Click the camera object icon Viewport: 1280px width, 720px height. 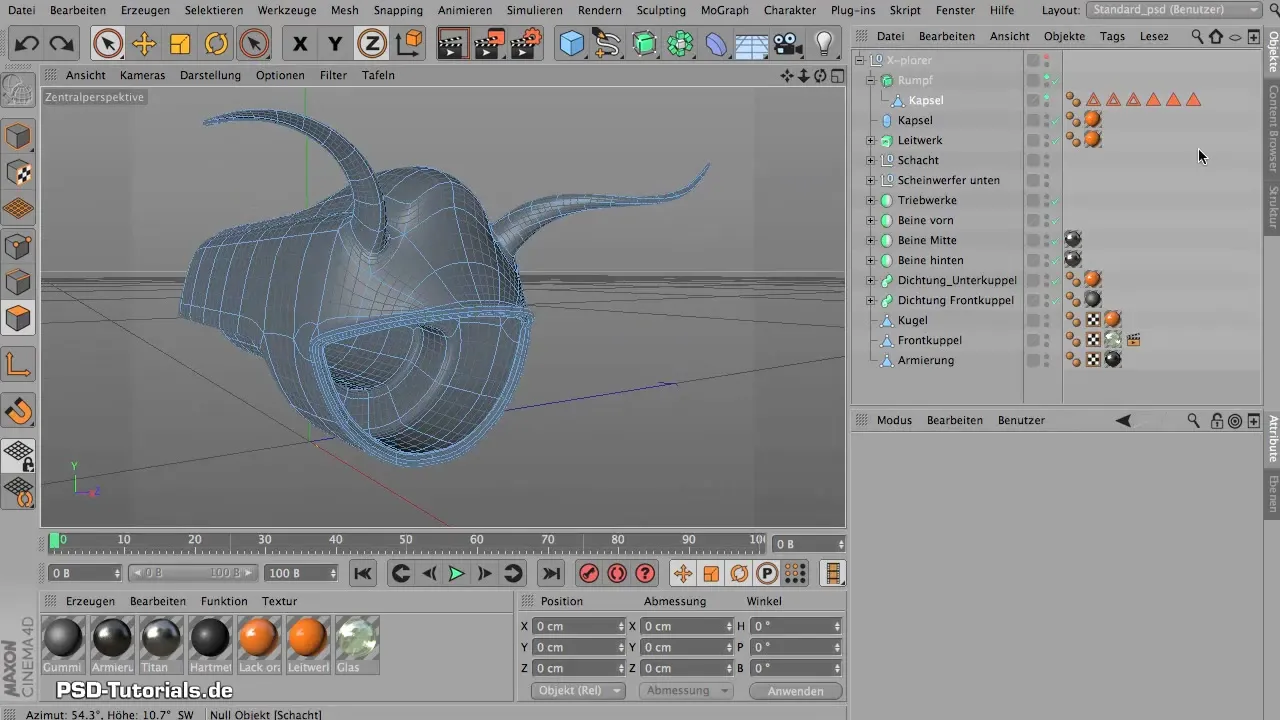pyautogui.click(x=788, y=44)
